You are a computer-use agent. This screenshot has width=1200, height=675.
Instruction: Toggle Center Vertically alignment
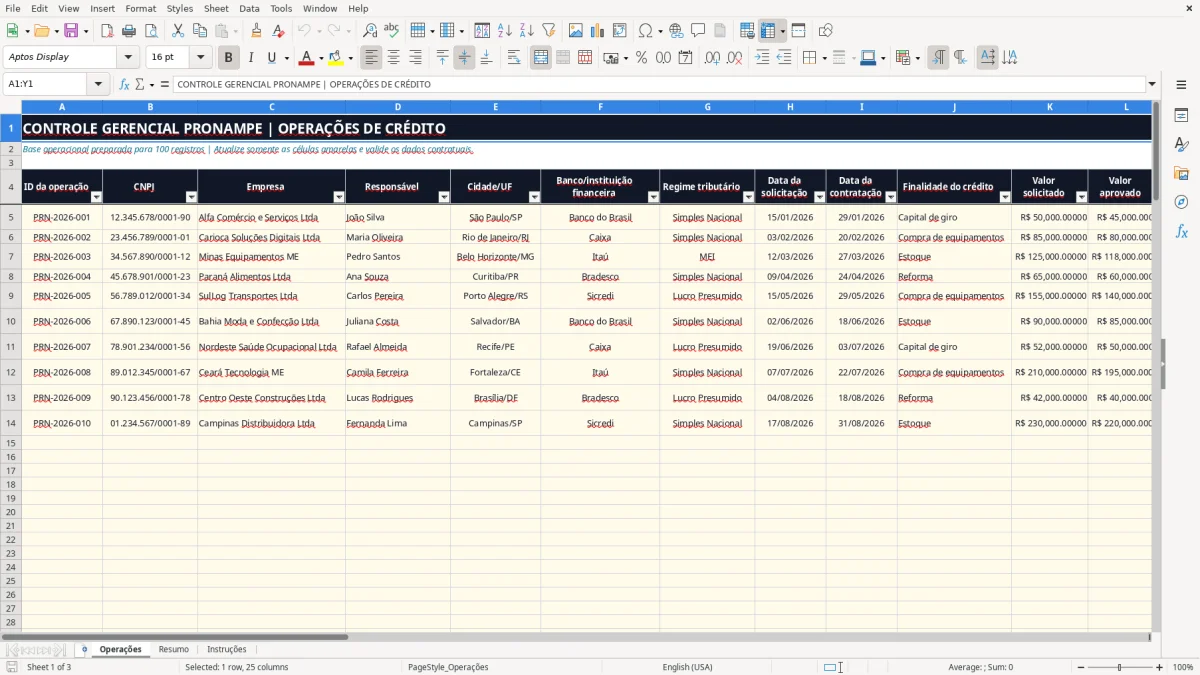tap(464, 58)
